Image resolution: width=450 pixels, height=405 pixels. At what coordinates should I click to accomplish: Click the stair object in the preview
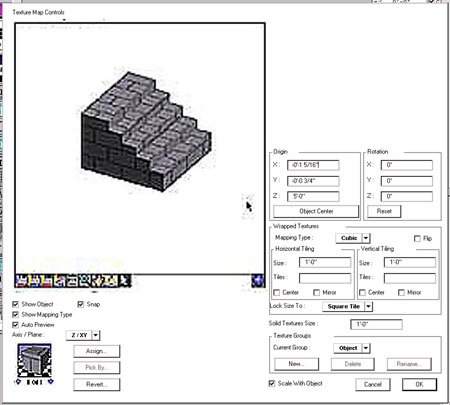pos(145,132)
